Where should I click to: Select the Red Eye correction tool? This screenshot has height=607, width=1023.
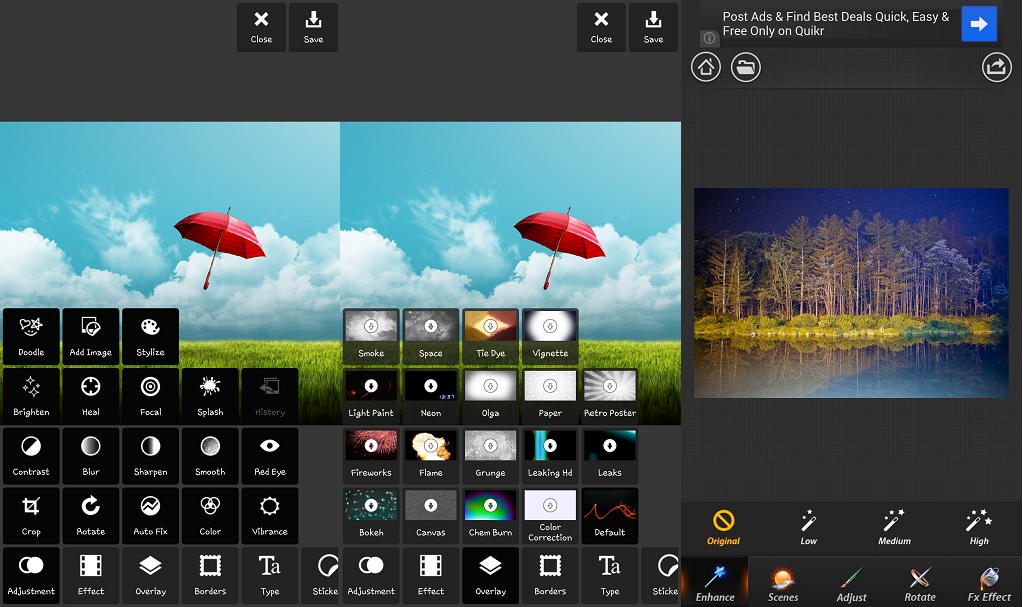pos(269,456)
